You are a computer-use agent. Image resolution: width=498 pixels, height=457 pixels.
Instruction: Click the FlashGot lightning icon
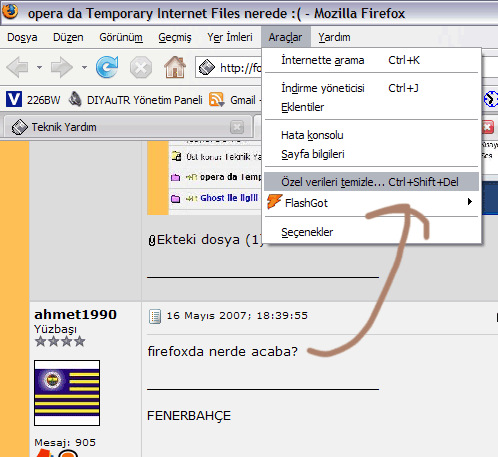(274, 202)
